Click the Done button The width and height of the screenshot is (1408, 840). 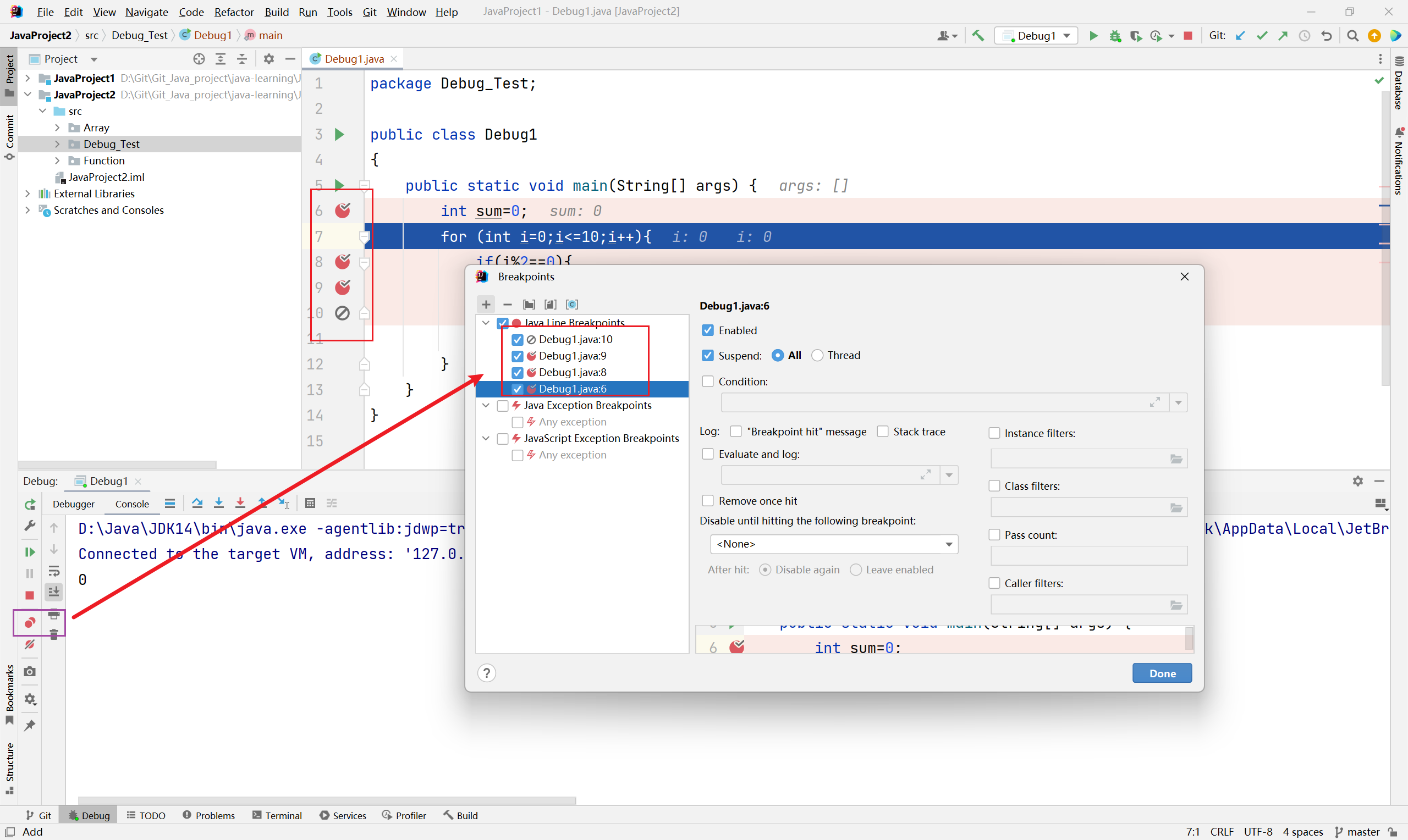[1162, 673]
